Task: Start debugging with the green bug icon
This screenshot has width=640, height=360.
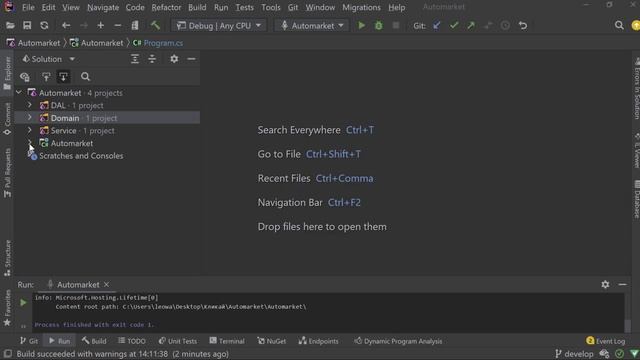Action: pos(379,26)
